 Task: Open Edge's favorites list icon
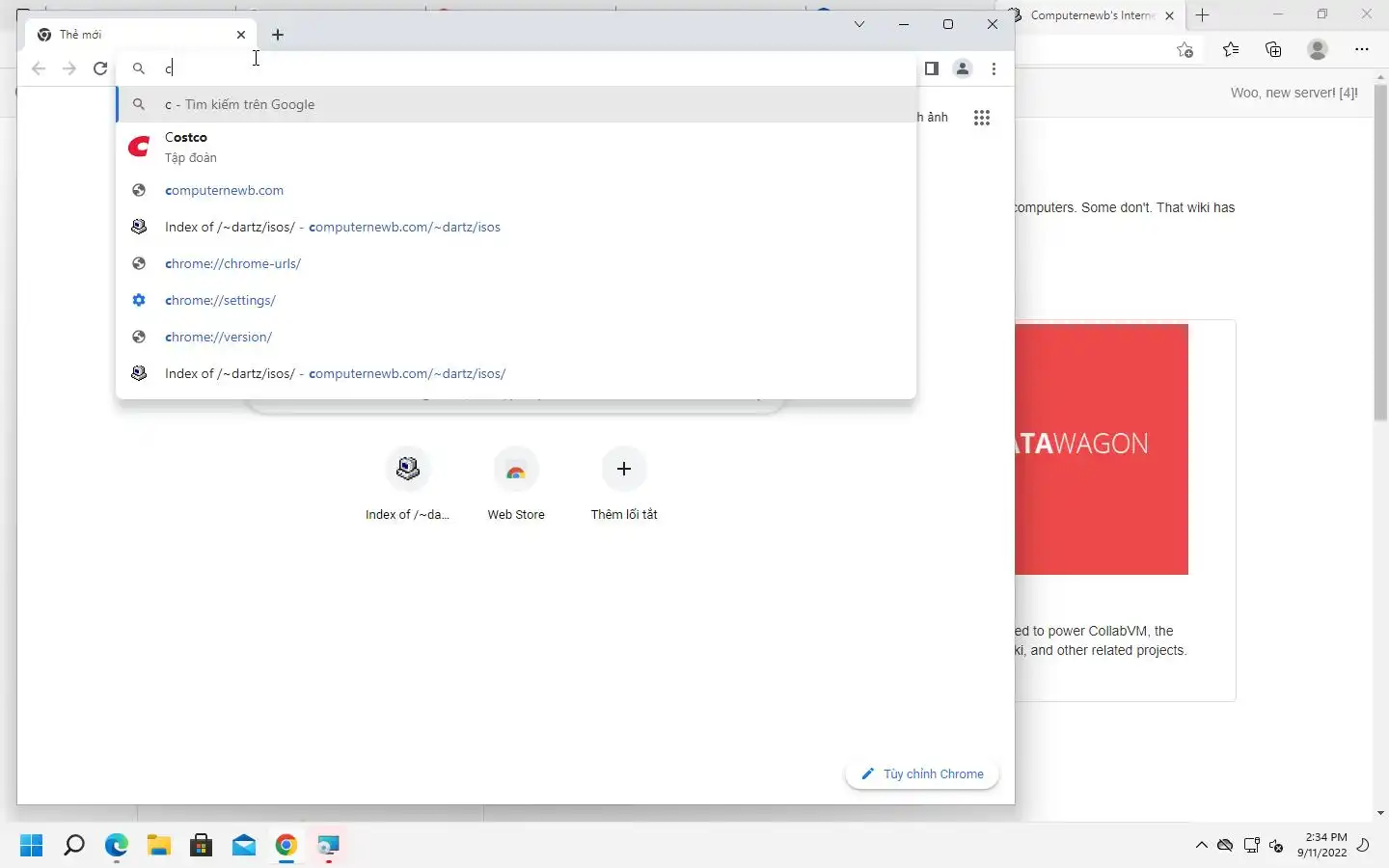tap(1231, 49)
